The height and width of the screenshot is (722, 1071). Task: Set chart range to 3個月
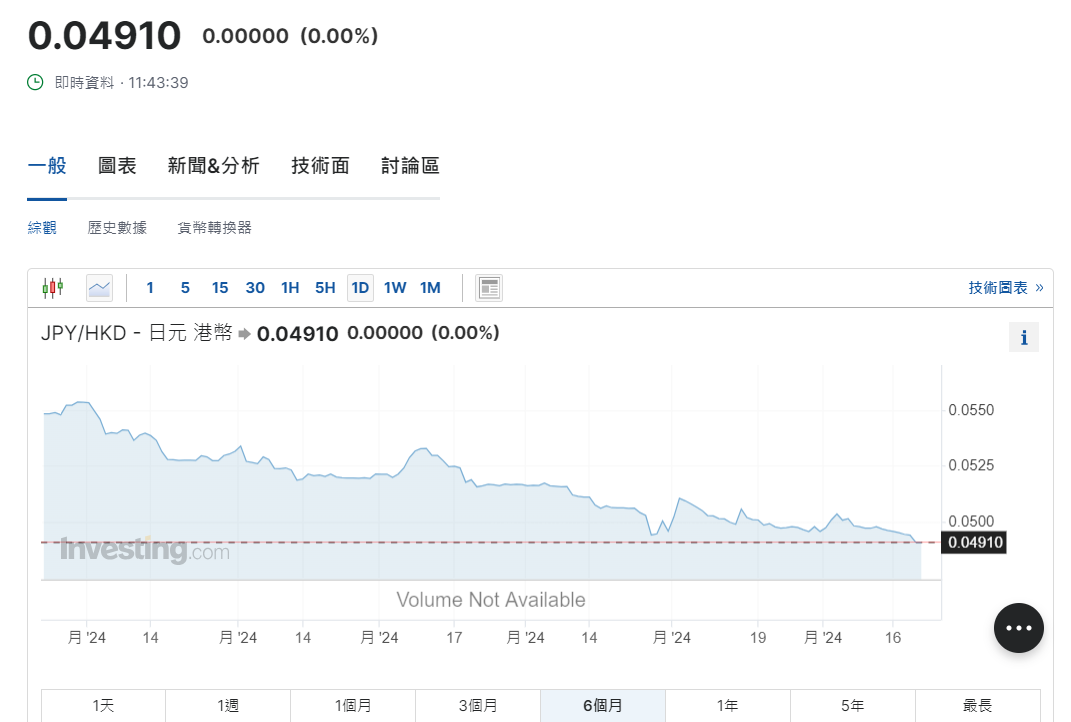[x=477, y=705]
